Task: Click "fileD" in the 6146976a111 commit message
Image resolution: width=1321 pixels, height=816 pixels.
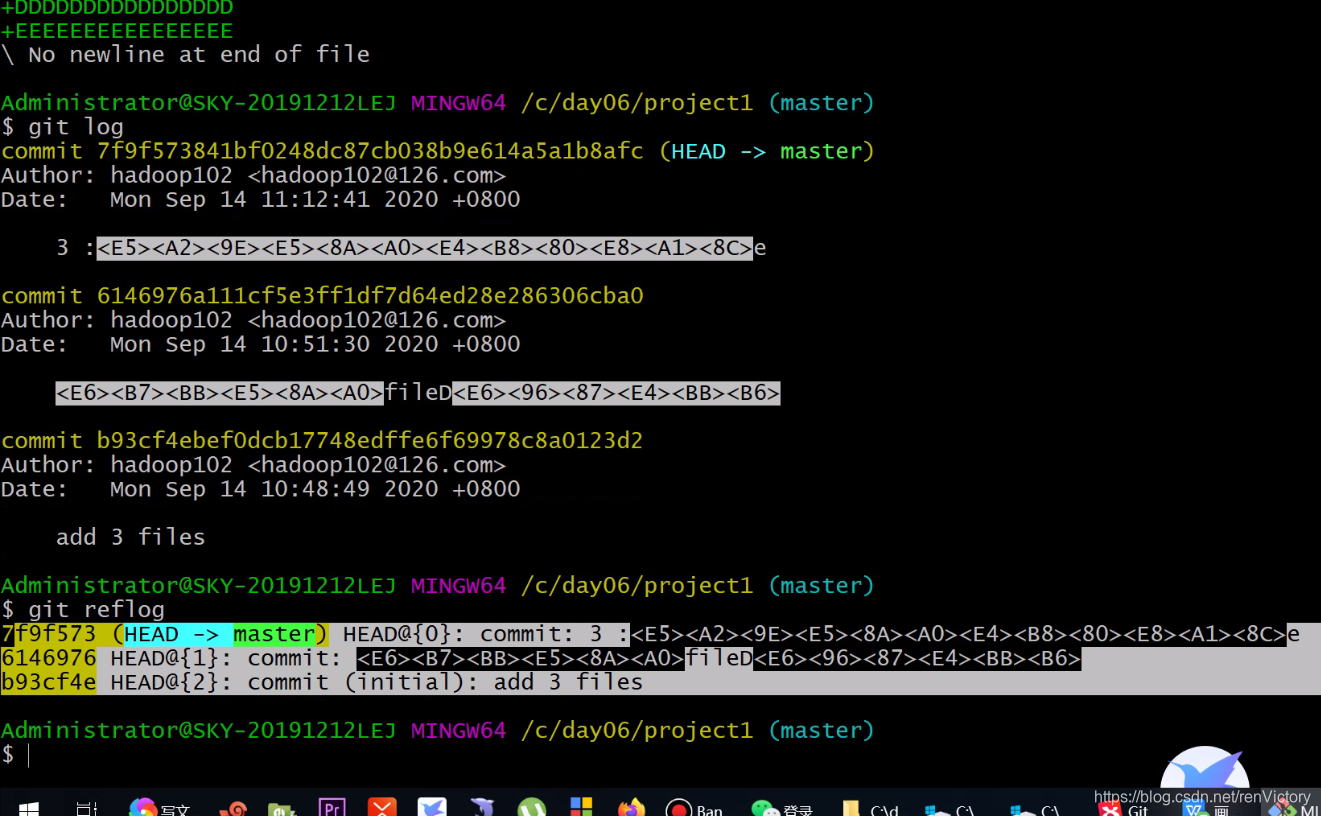Action: click(x=418, y=393)
